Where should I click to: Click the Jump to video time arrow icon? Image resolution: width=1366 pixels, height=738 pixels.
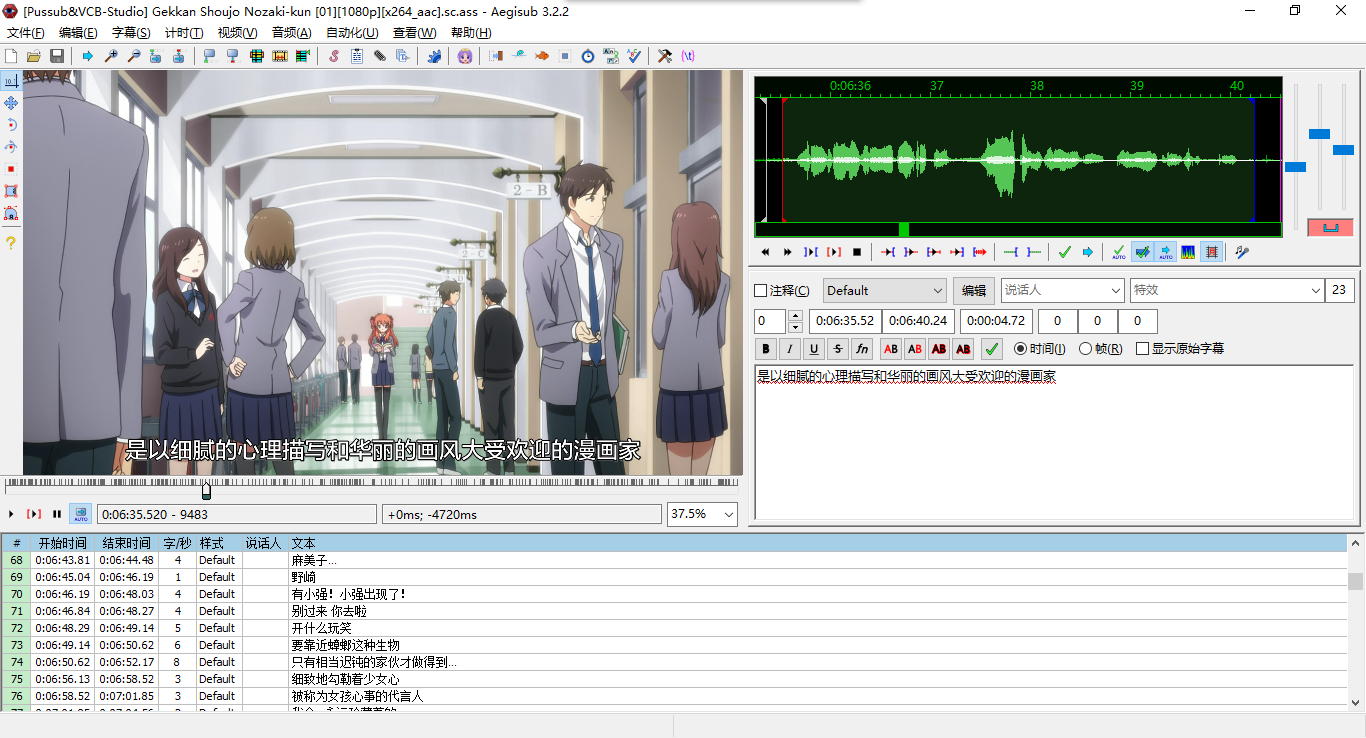coord(88,56)
